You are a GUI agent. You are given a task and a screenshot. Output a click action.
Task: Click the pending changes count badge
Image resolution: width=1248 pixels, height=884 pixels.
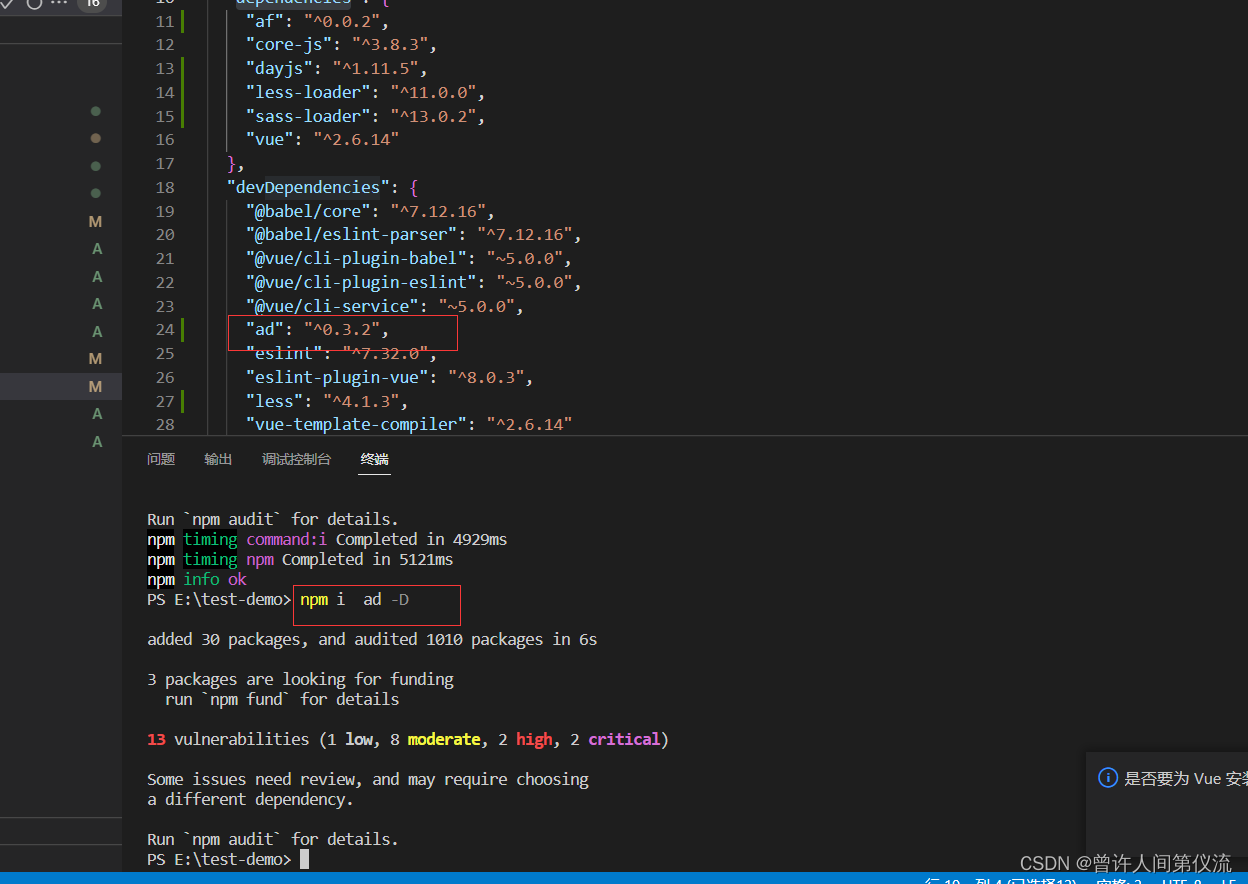[92, 3]
